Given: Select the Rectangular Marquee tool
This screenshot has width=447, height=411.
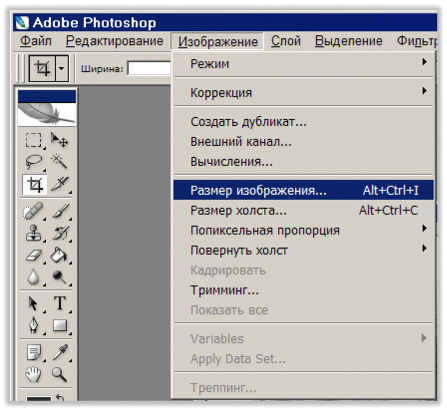Looking at the screenshot, I should (x=34, y=140).
